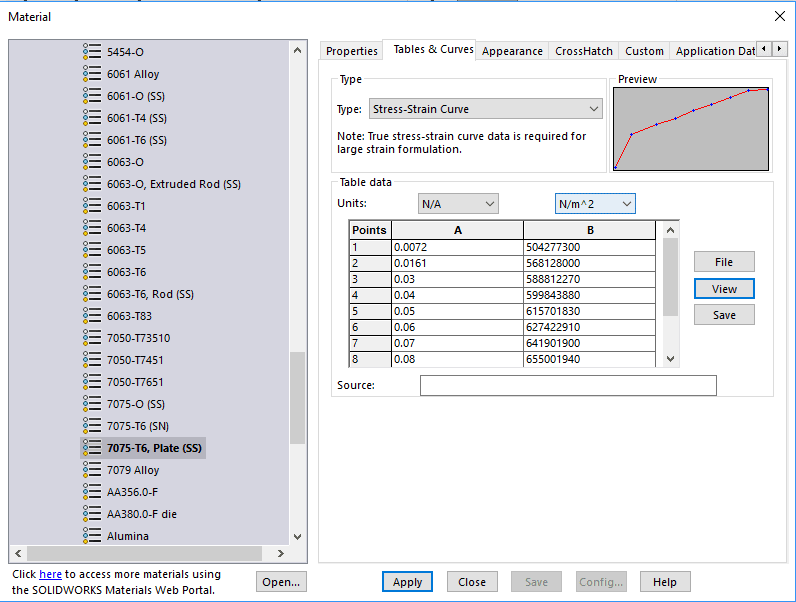Select the 6063-T6, Rod (SS) material
This screenshot has height=602, width=796.
pyautogui.click(x=150, y=294)
